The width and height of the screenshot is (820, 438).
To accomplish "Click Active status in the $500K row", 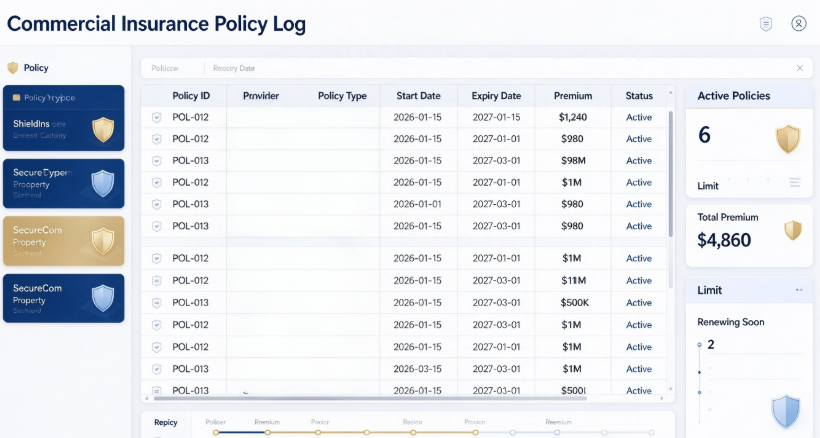I will point(639,303).
